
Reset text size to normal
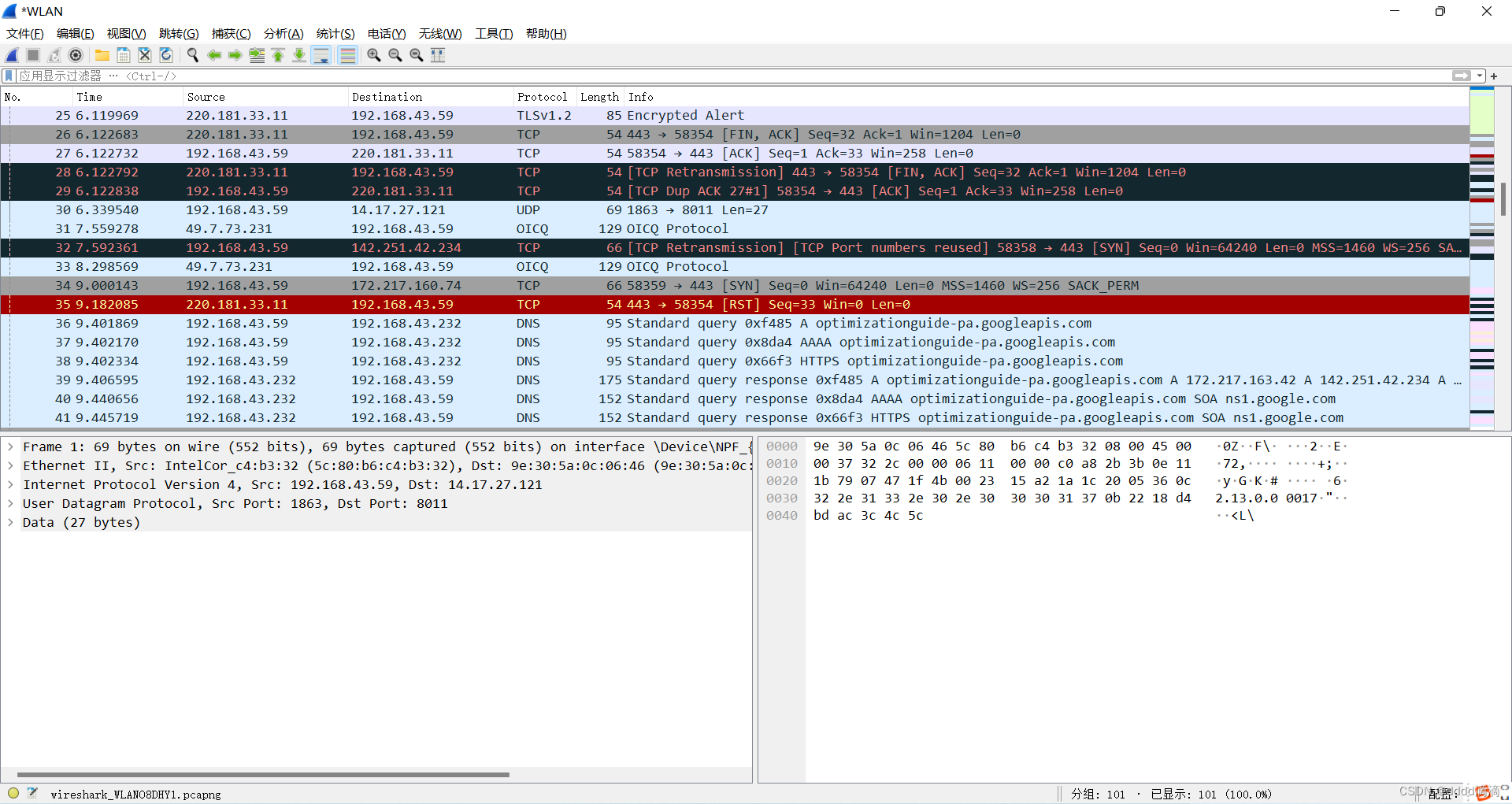417,55
